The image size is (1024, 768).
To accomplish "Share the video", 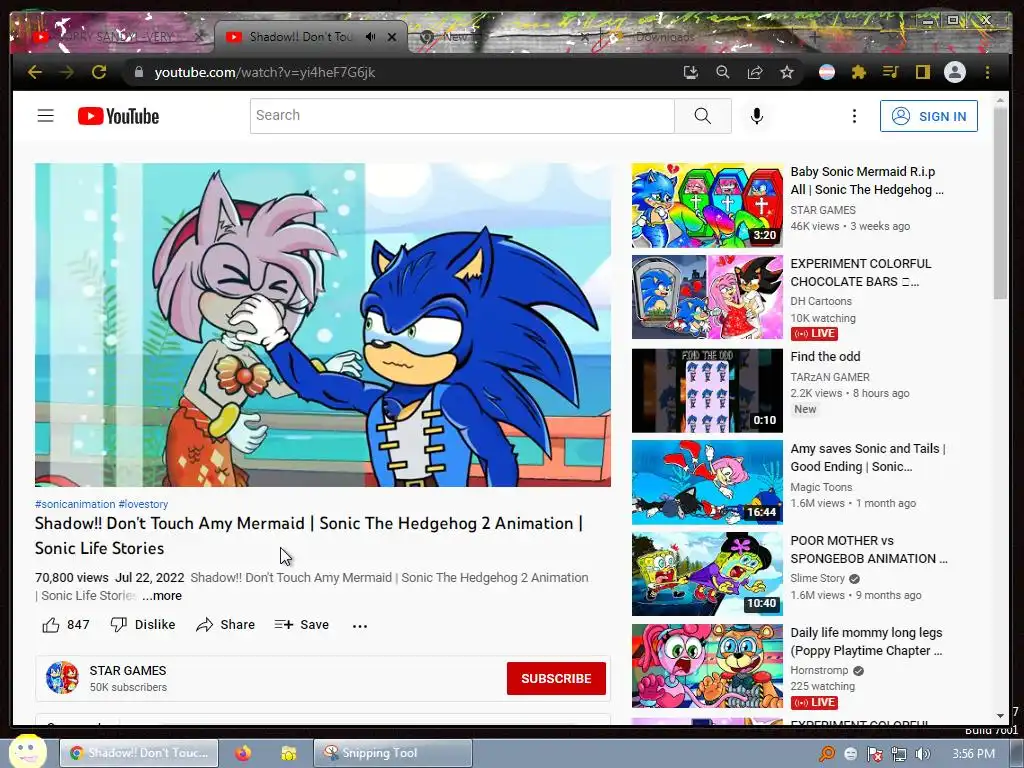I will [x=225, y=625].
